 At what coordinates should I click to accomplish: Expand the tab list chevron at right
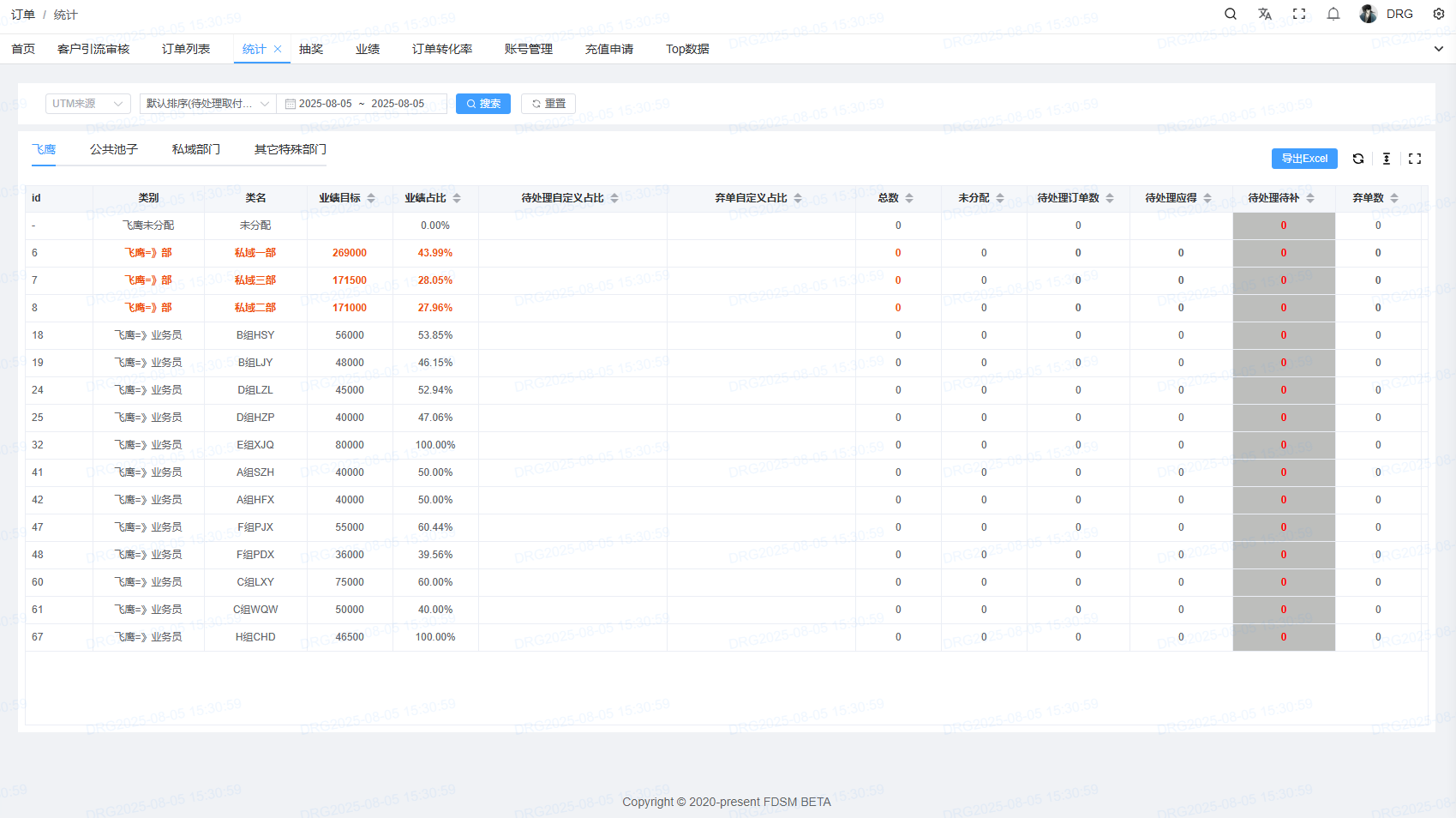point(1439,49)
